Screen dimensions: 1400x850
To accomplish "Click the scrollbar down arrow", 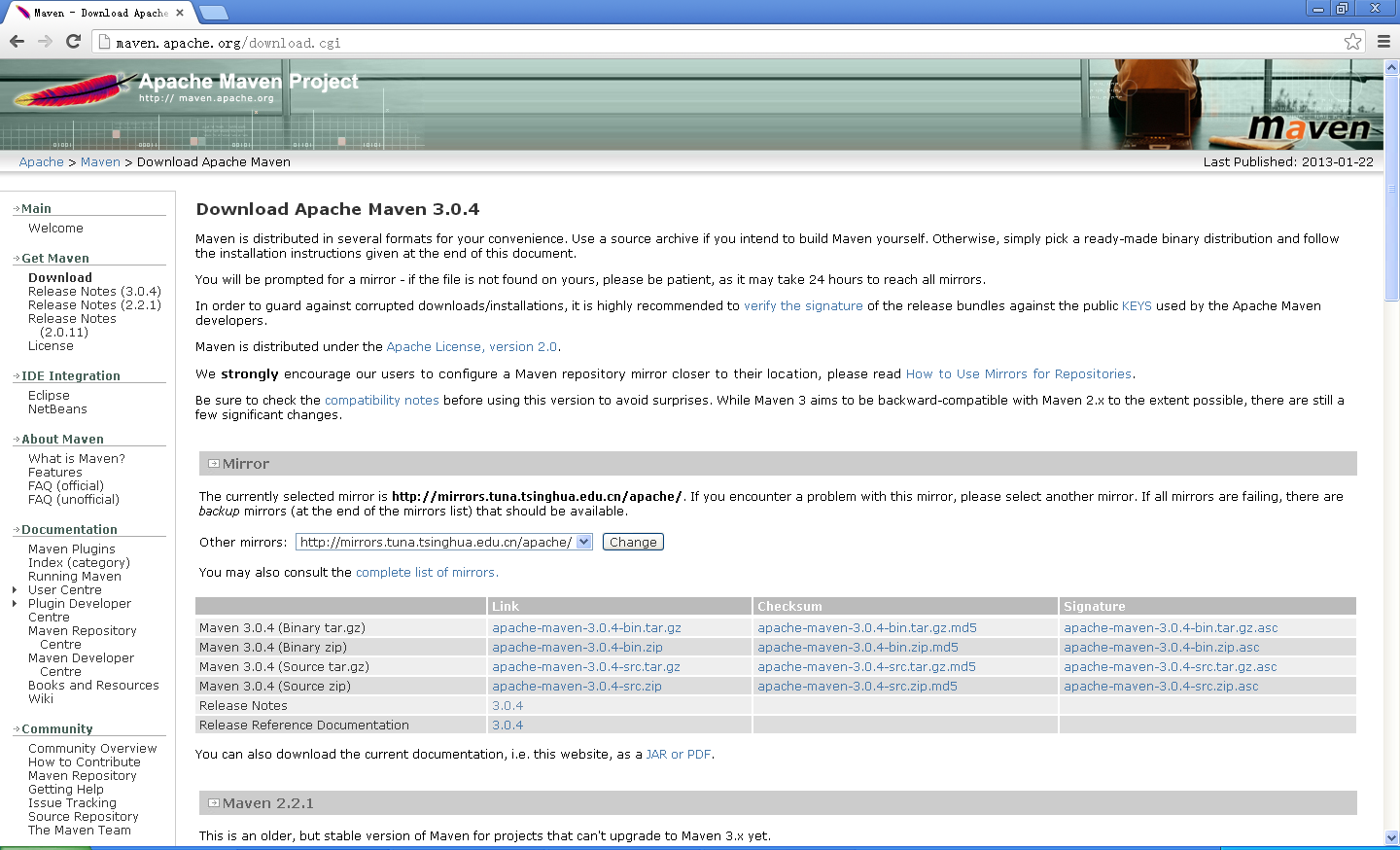I will pyautogui.click(x=1391, y=837).
